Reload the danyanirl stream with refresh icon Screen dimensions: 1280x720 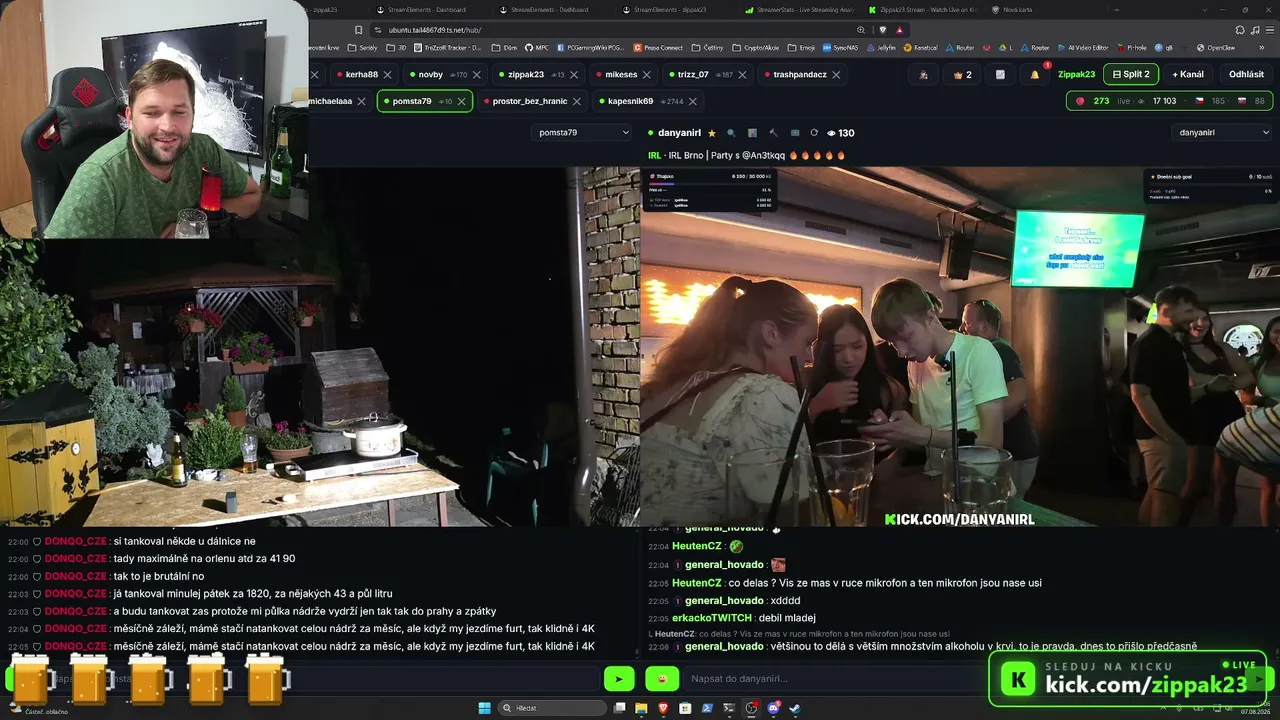point(814,133)
